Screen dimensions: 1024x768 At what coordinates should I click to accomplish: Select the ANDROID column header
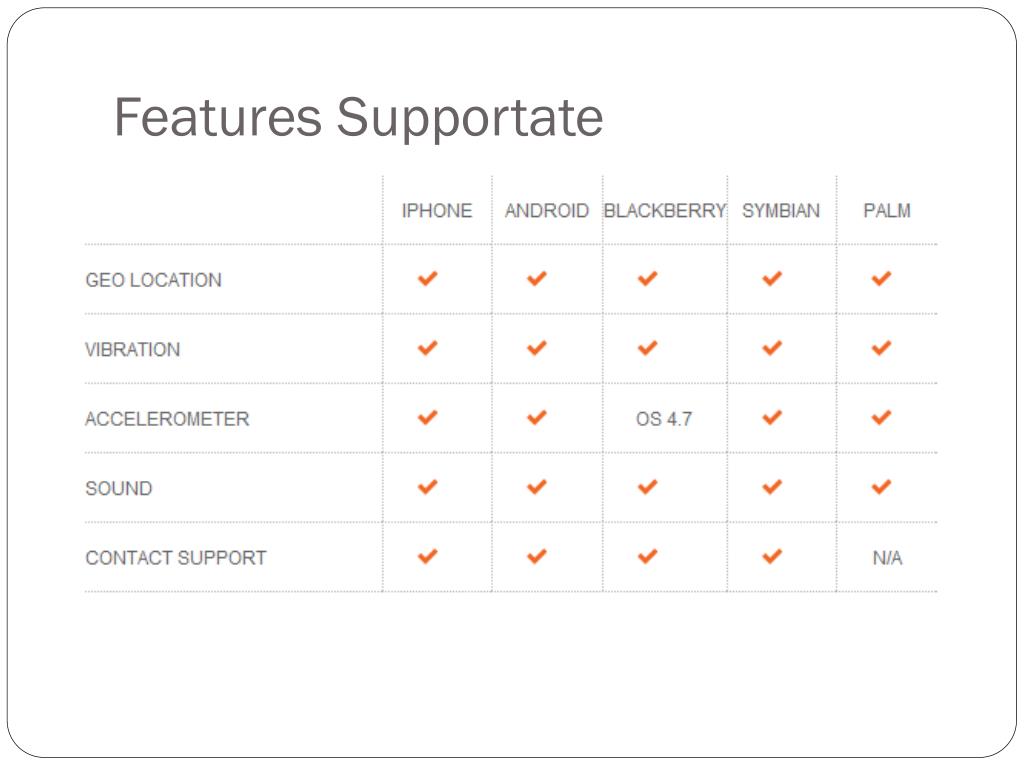click(x=547, y=211)
